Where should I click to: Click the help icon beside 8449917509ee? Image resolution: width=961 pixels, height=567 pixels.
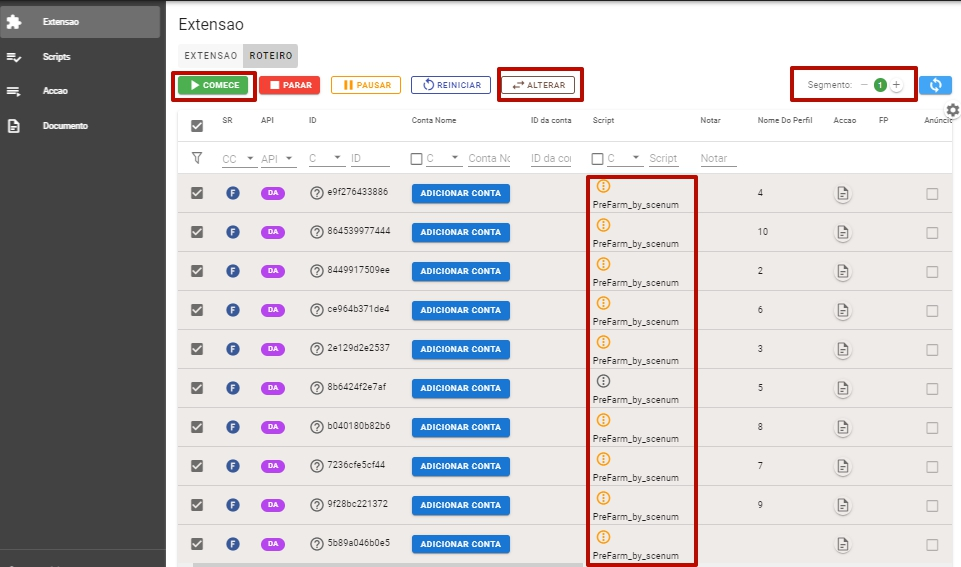point(316,271)
